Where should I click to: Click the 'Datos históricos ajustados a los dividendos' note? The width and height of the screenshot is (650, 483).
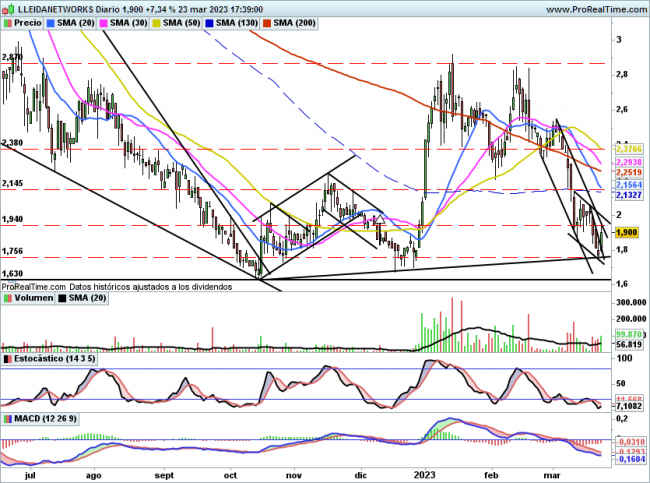point(151,286)
